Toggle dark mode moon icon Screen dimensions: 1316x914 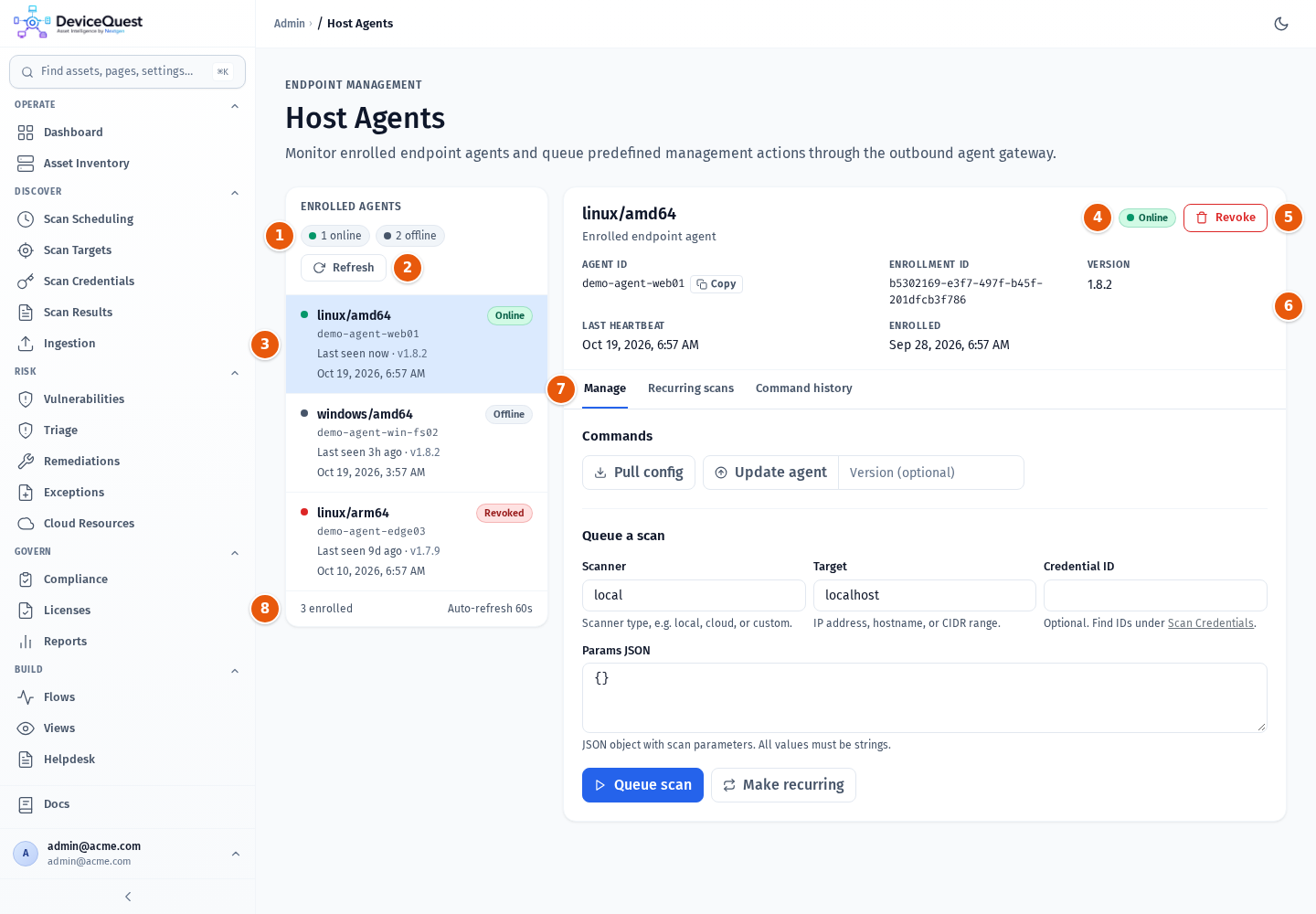click(x=1281, y=24)
